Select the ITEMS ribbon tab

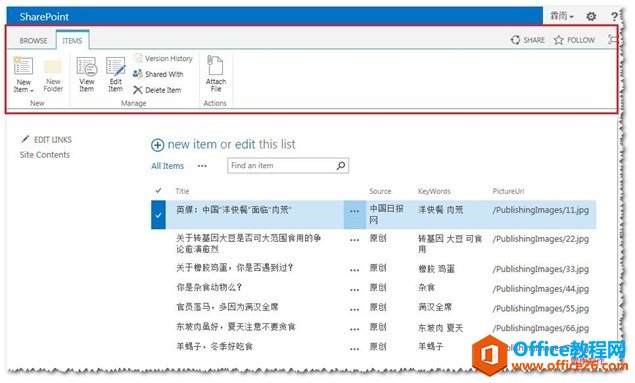pyautogui.click(x=72, y=40)
